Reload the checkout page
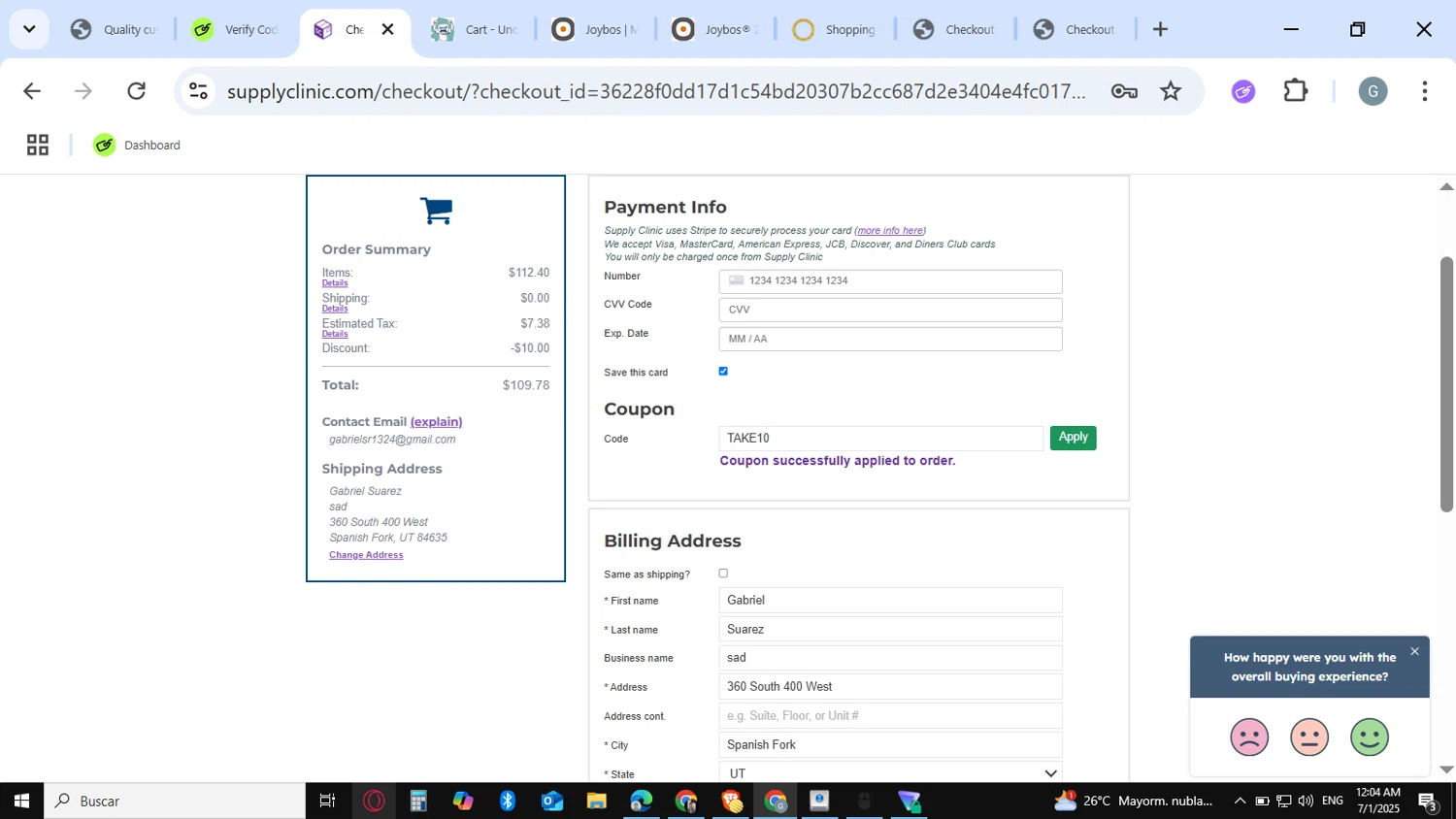 (137, 91)
